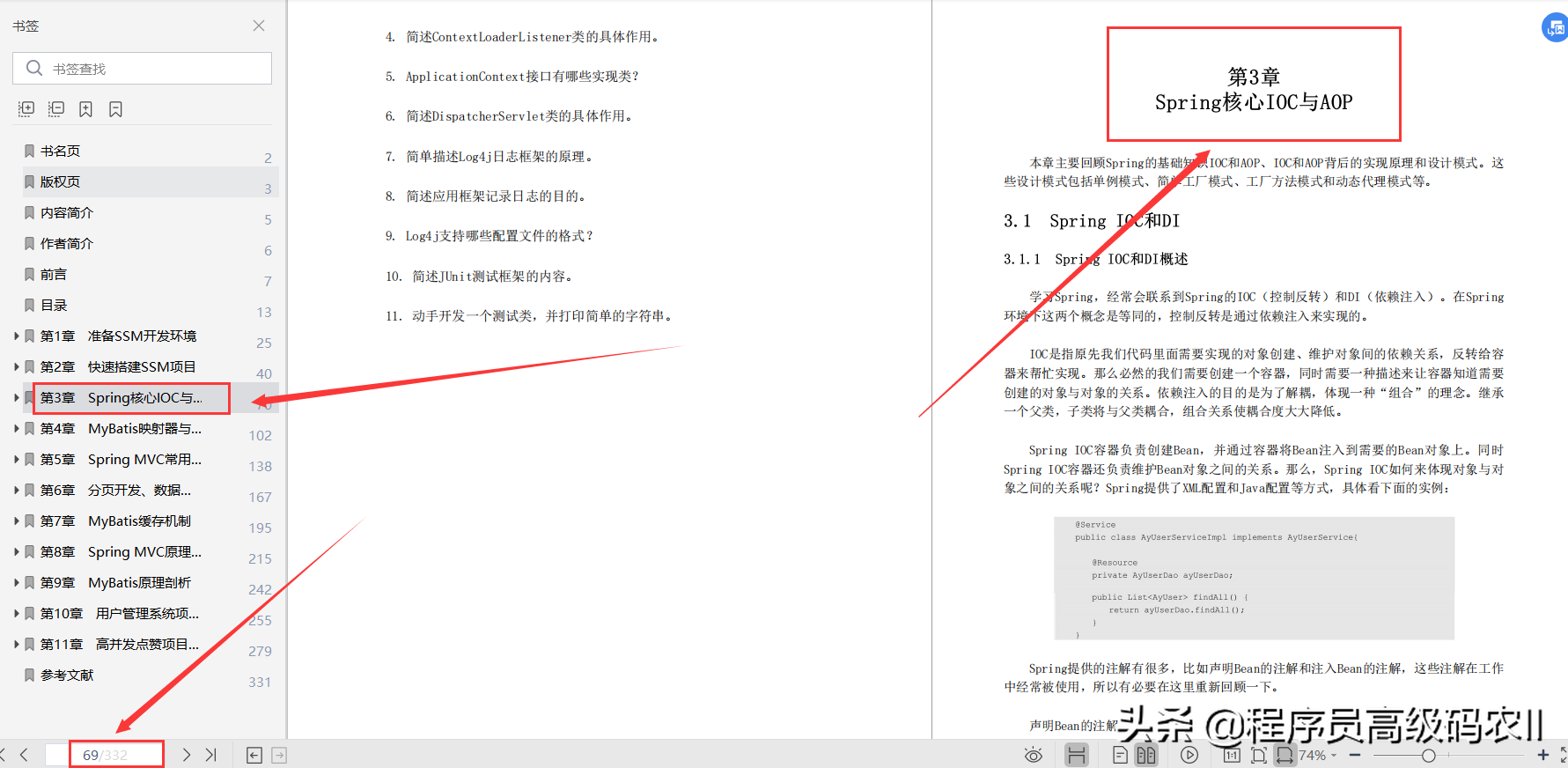Jump to 第3章 Spring核心IOC chapter
The width and height of the screenshot is (1568, 768).
point(121,397)
